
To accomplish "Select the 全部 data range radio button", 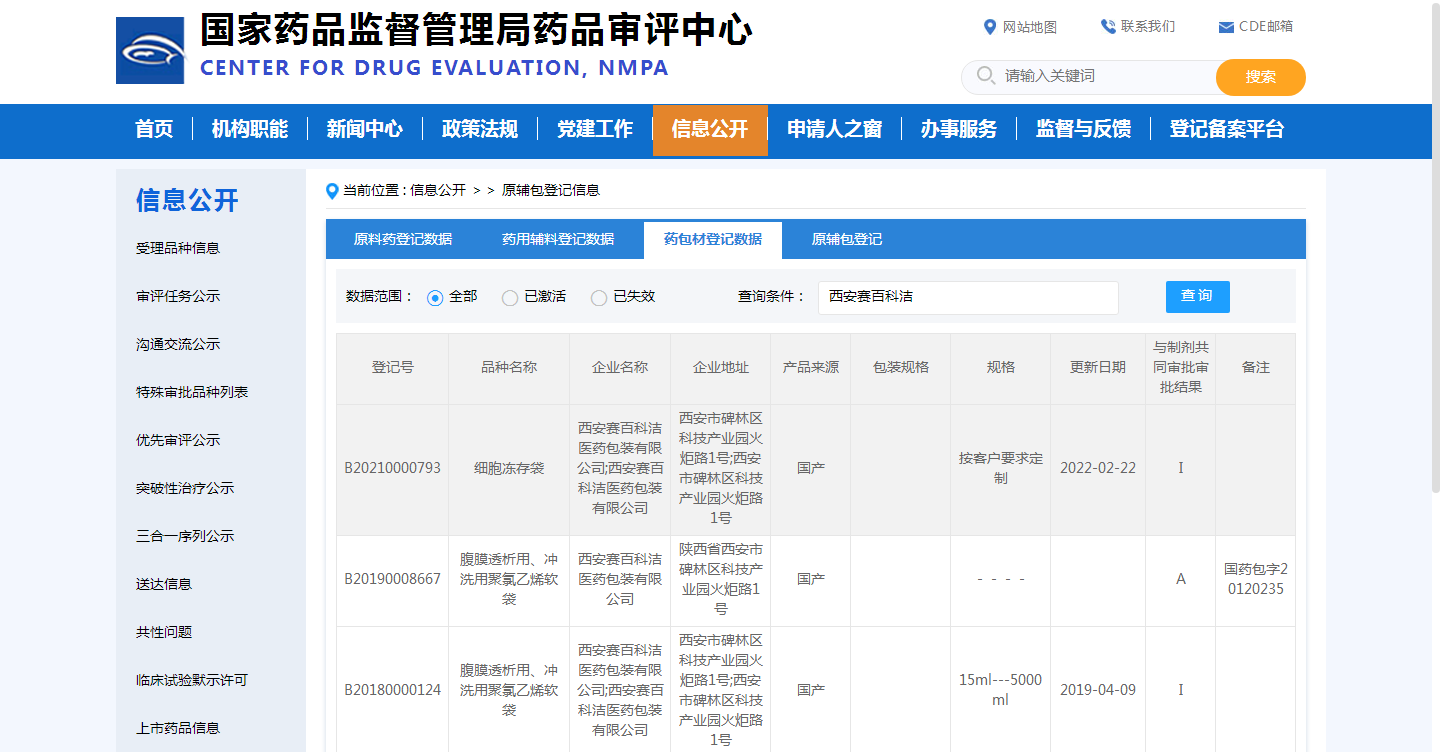I will click(x=435, y=298).
